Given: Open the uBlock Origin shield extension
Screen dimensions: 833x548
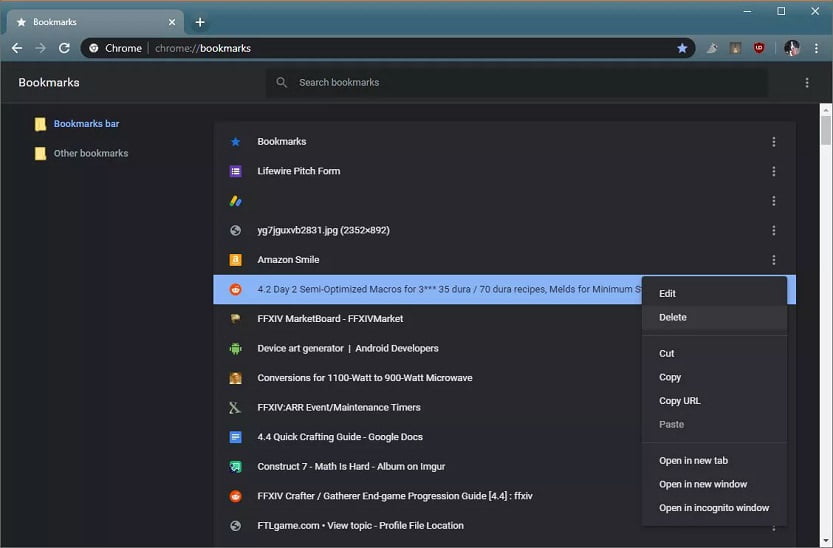Looking at the screenshot, I should [x=759, y=48].
